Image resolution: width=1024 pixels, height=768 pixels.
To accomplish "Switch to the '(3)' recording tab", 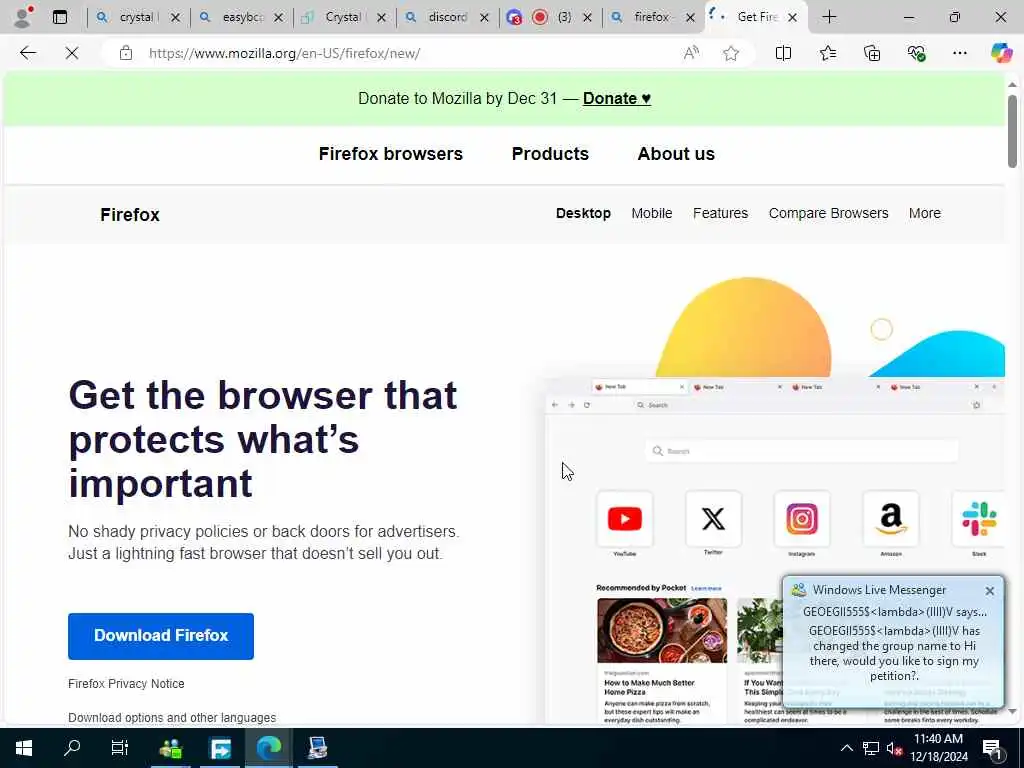I will pyautogui.click(x=550, y=18).
